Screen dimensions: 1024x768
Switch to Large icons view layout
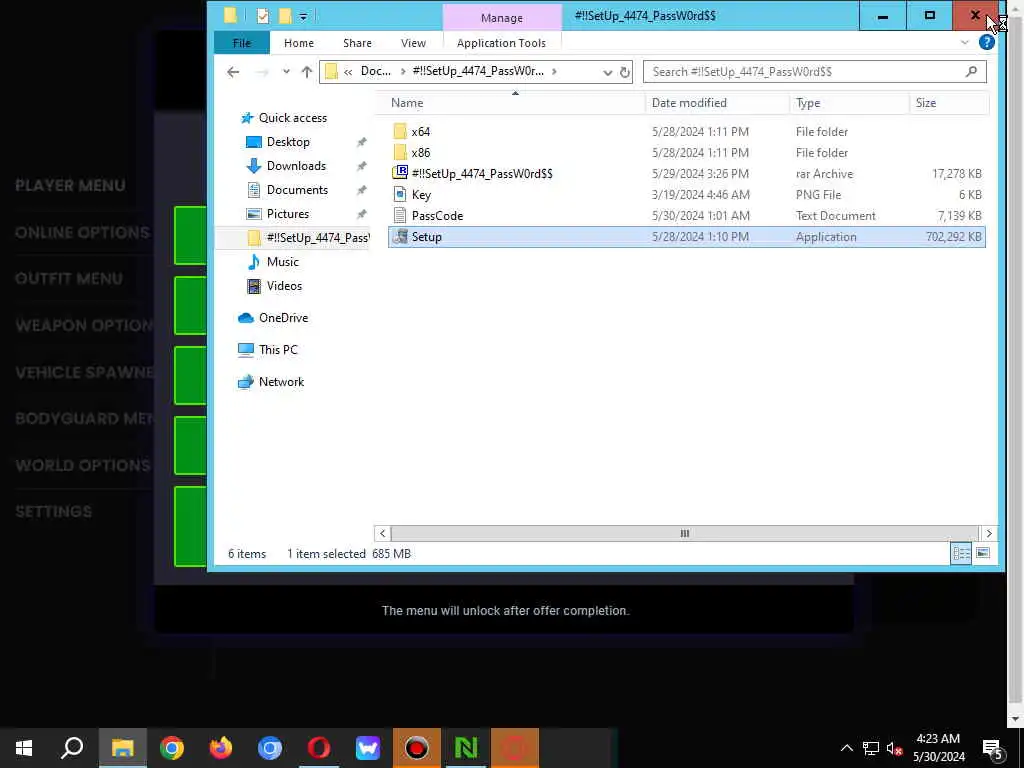(x=982, y=554)
